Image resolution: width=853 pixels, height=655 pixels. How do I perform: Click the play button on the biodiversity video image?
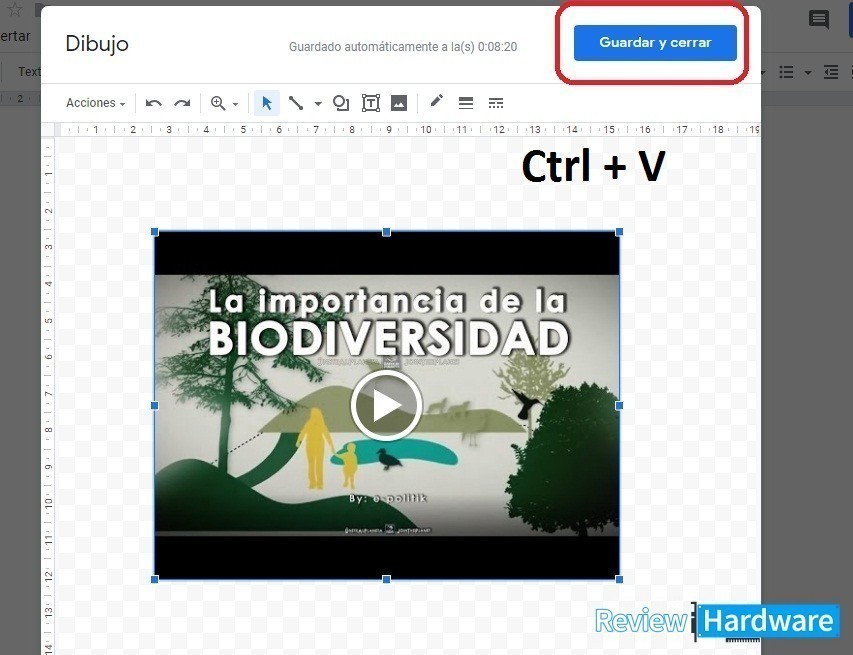tap(387, 405)
